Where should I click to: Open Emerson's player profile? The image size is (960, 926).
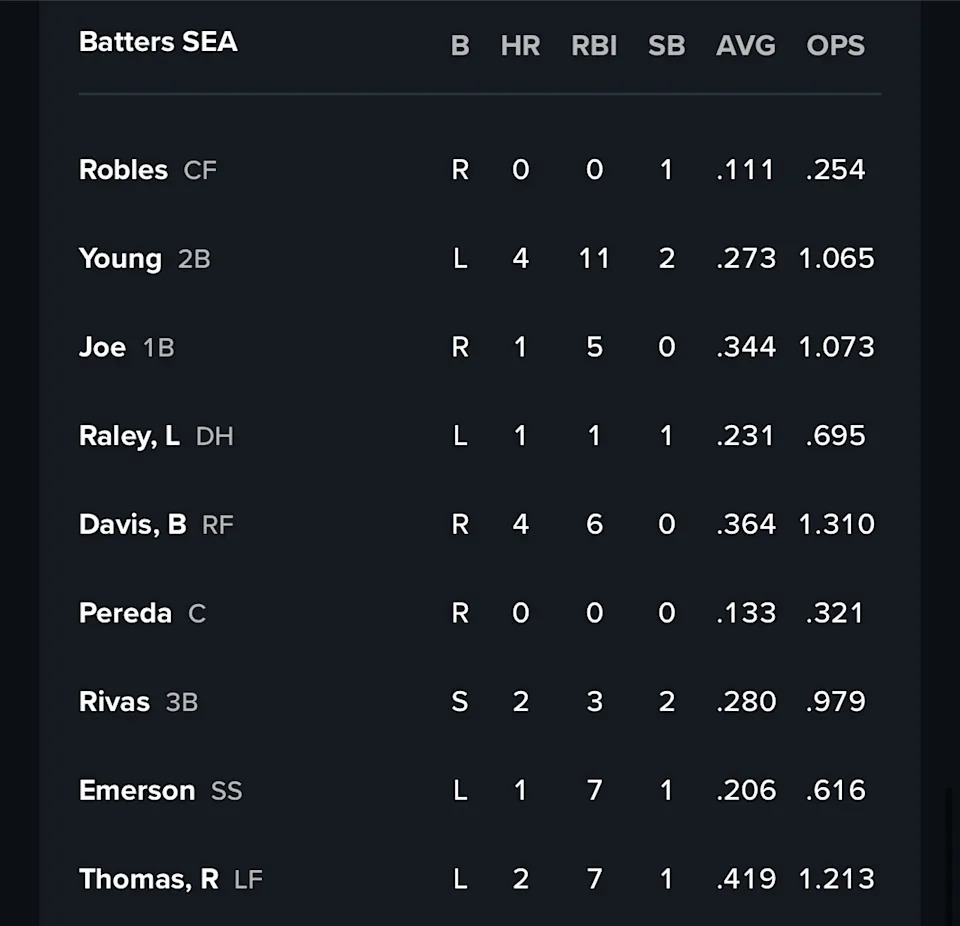pyautogui.click(x=136, y=790)
